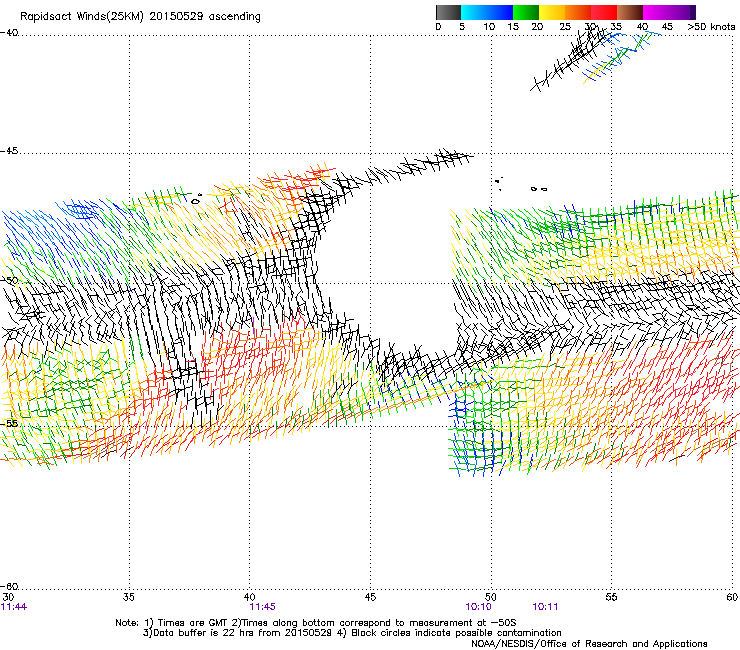Click the gray 0-5 knots legend swatch

click(448, 12)
